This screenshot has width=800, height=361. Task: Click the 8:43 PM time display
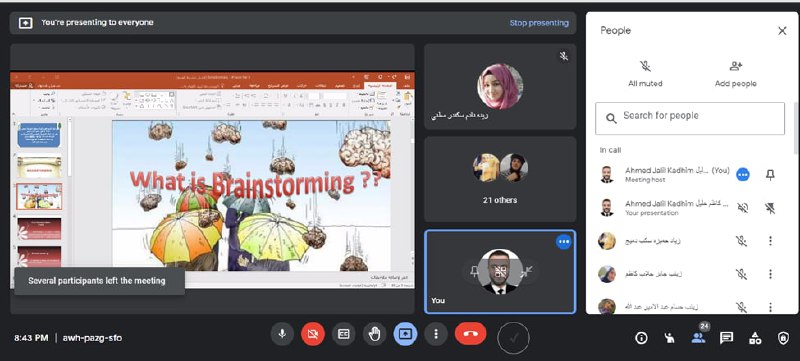click(x=31, y=338)
